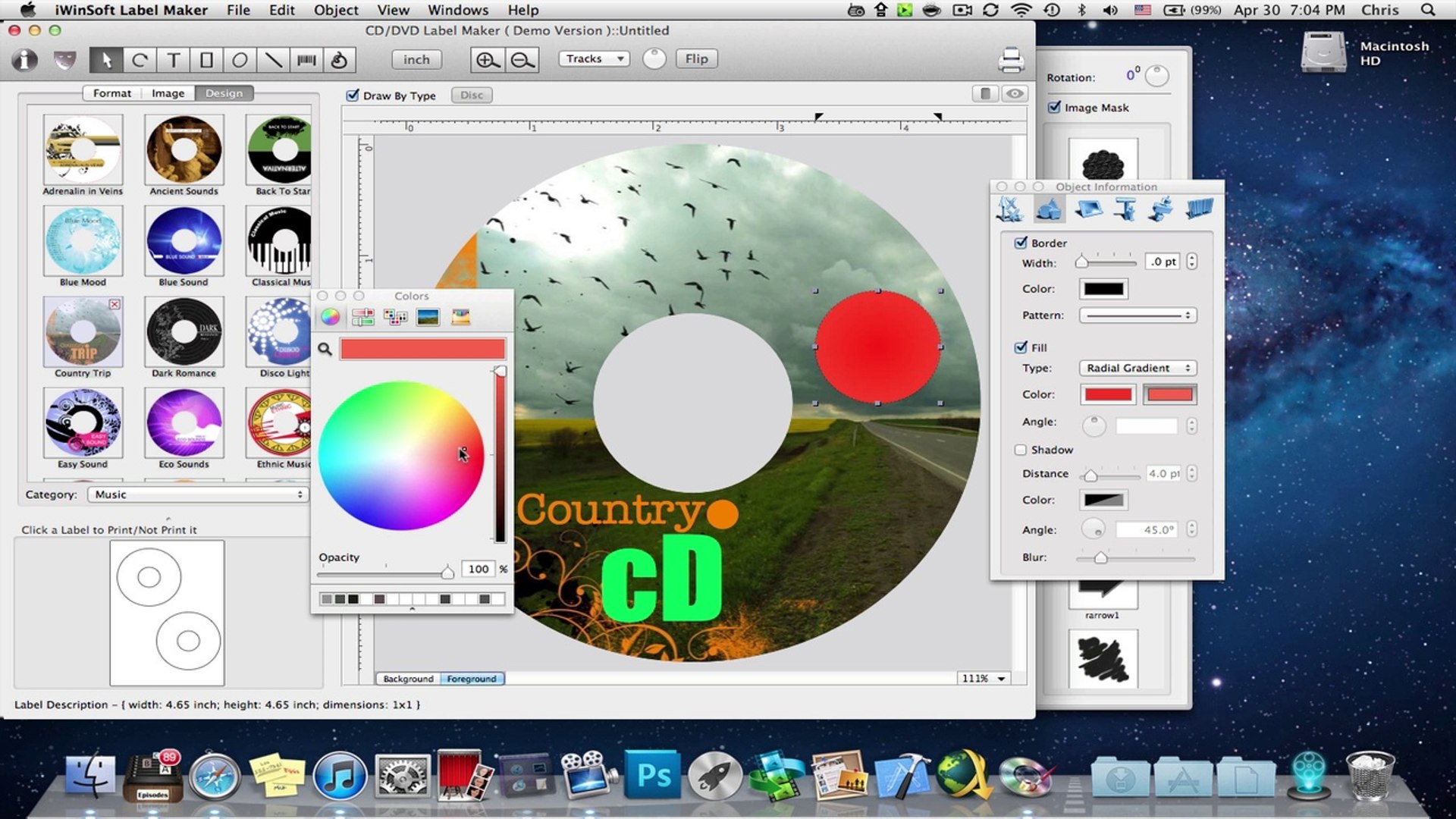Screen dimensions: 1456x819
Task: Open the Tracks dropdown menu
Action: click(594, 58)
